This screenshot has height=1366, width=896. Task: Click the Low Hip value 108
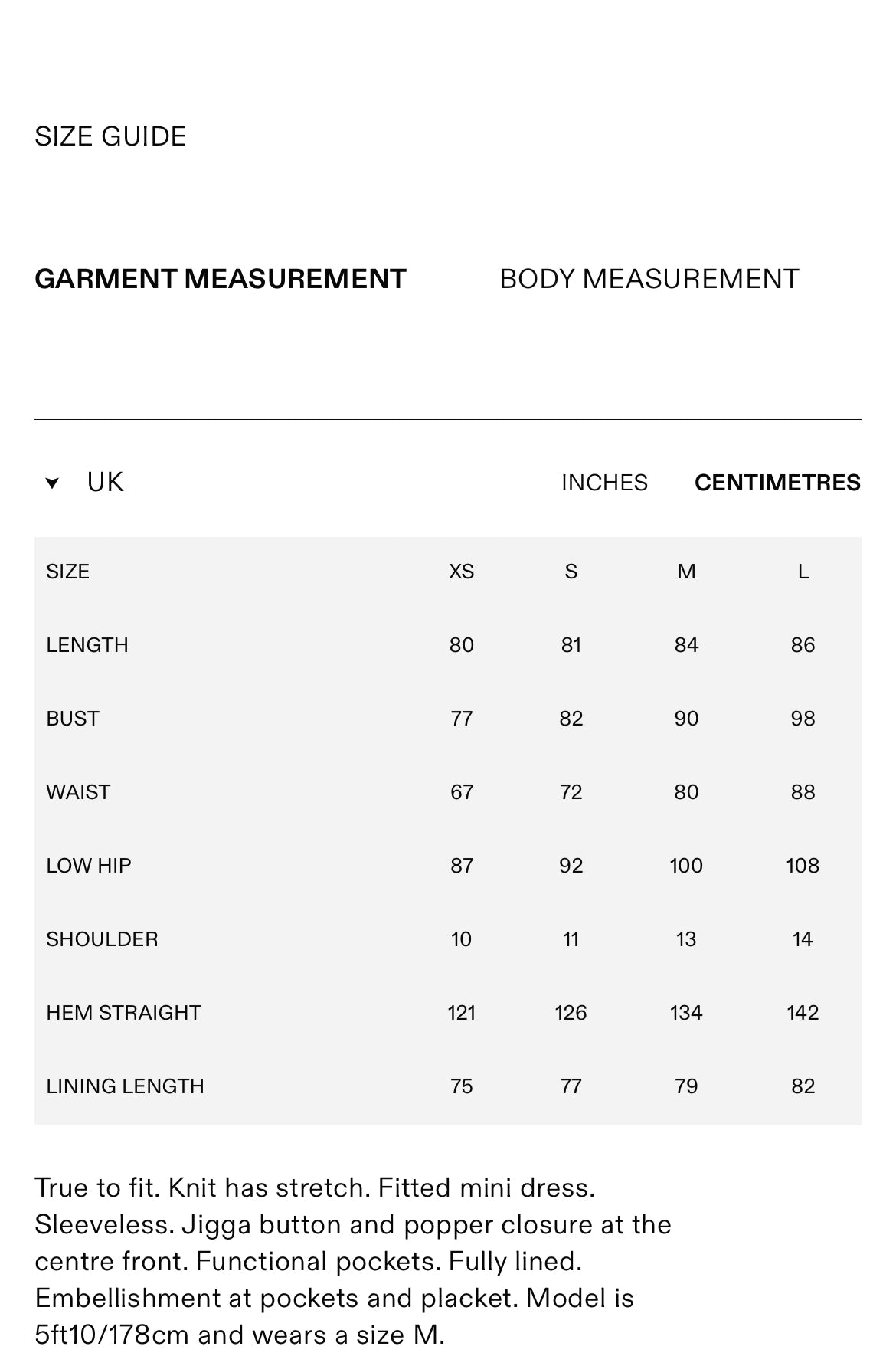[x=803, y=866]
